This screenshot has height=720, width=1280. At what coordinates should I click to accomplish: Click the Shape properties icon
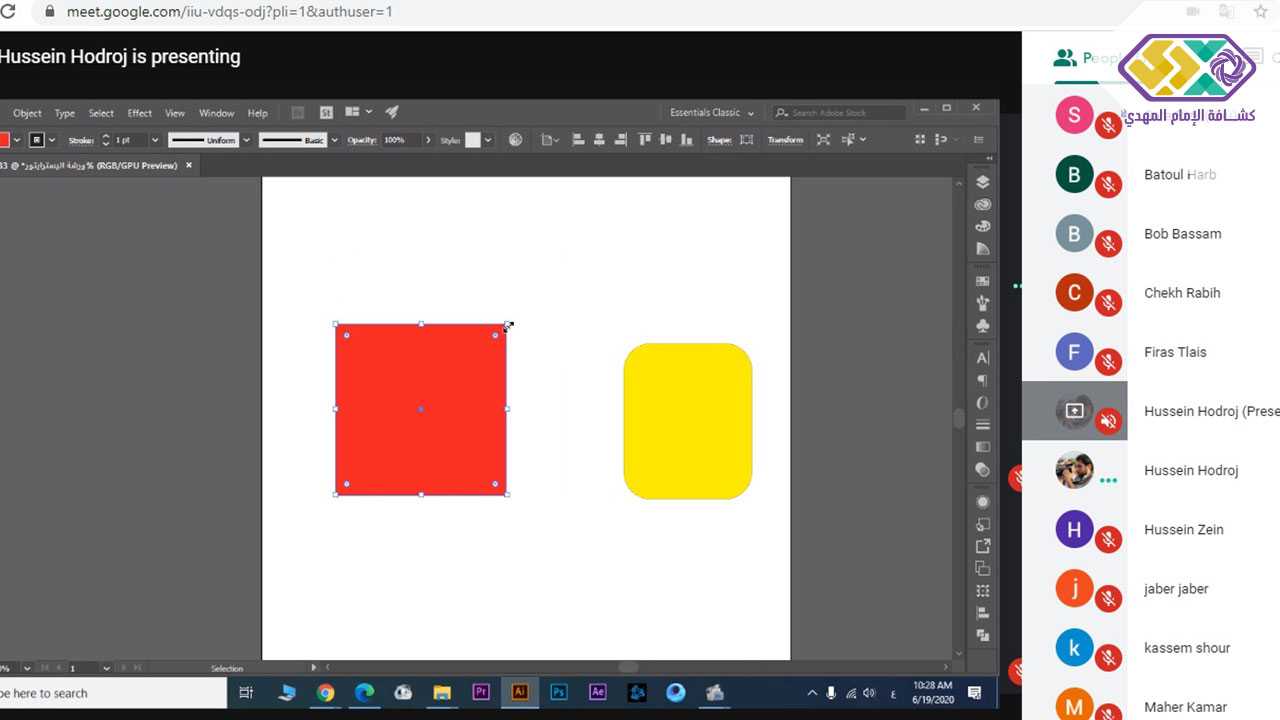tap(746, 140)
